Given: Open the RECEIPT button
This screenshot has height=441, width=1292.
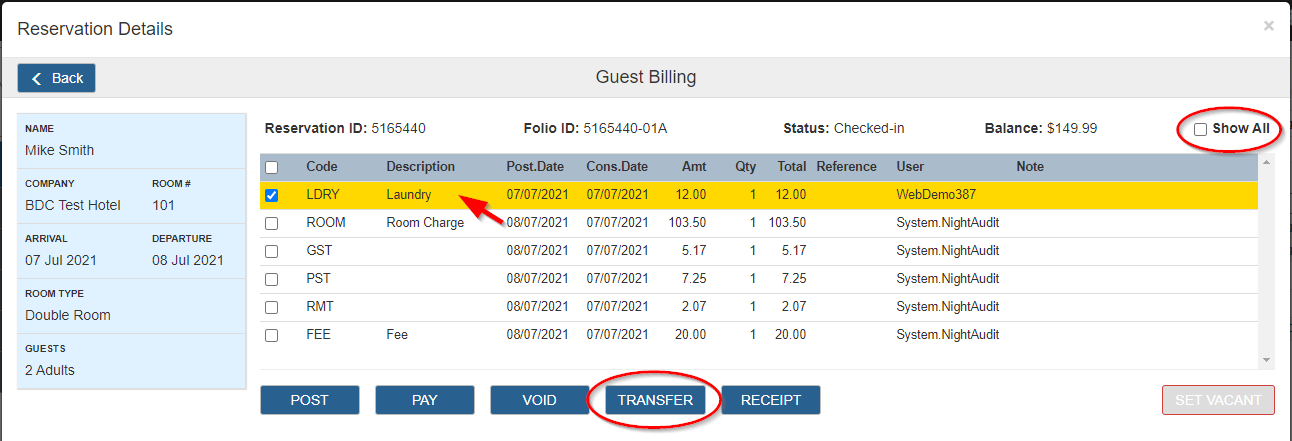Looking at the screenshot, I should point(771,400).
